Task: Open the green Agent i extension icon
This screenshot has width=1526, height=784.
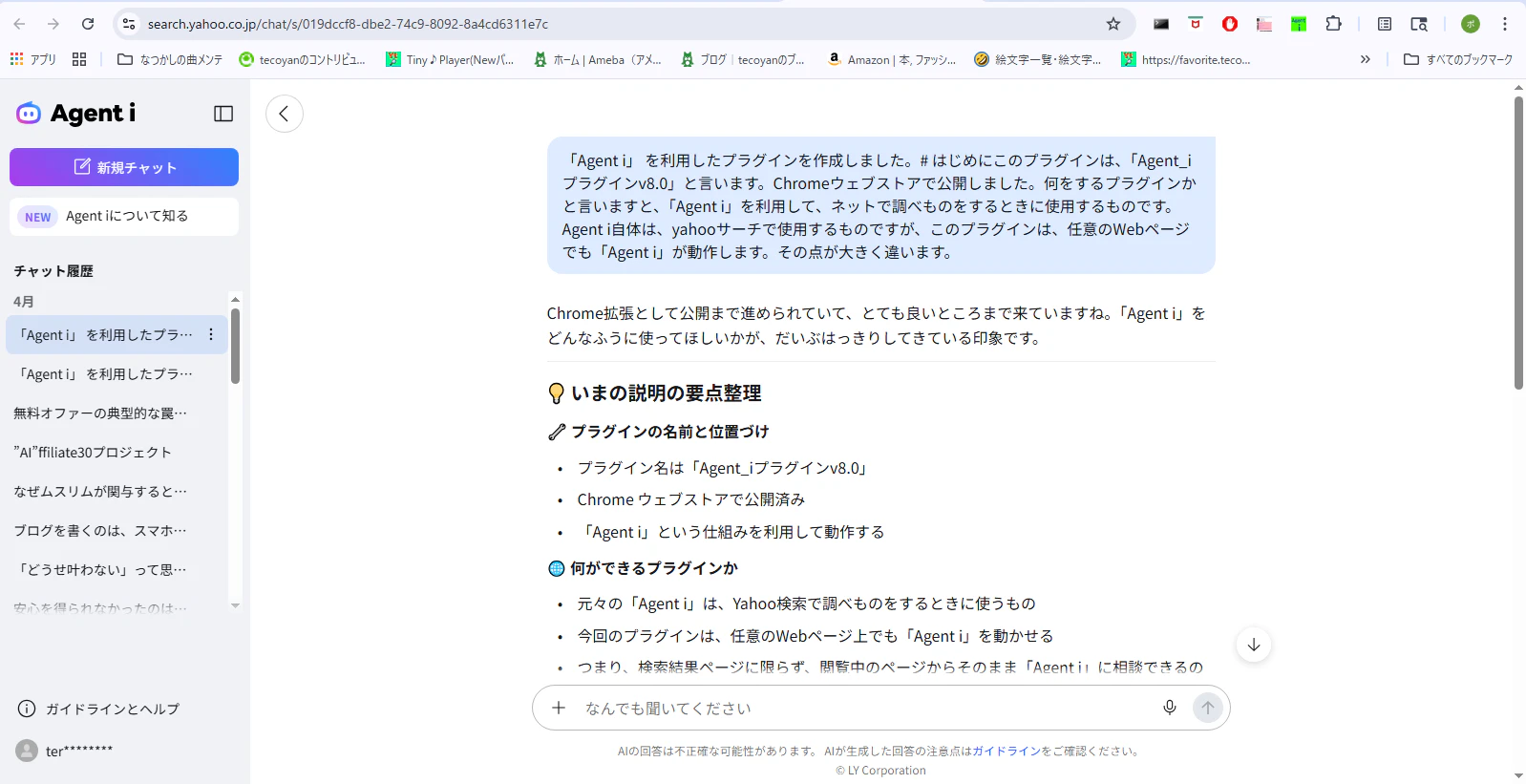Action: (1299, 24)
